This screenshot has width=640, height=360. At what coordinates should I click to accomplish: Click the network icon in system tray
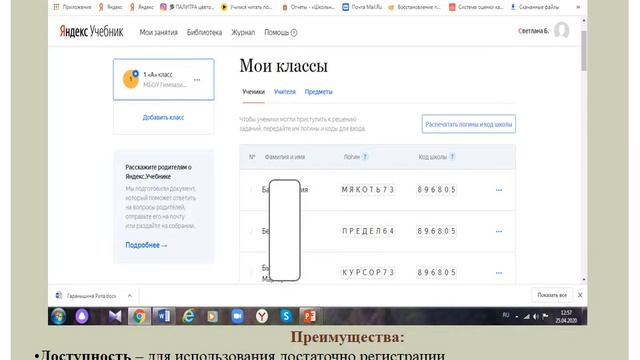tap(527, 316)
